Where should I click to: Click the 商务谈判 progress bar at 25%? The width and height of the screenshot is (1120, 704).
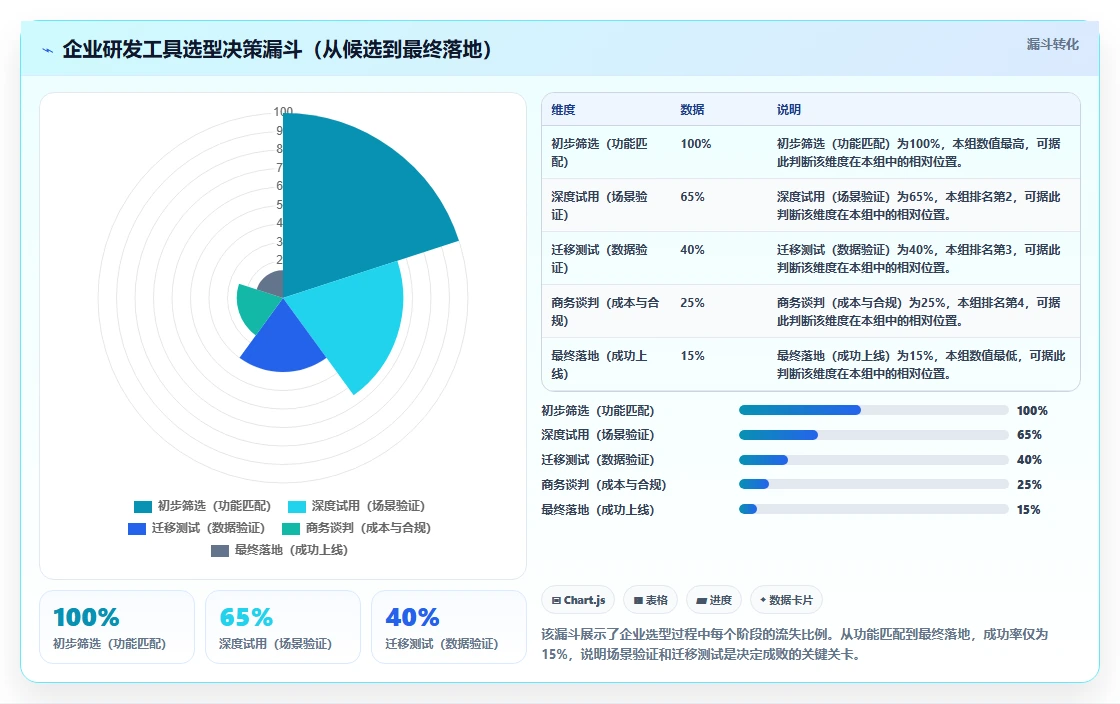coord(874,485)
